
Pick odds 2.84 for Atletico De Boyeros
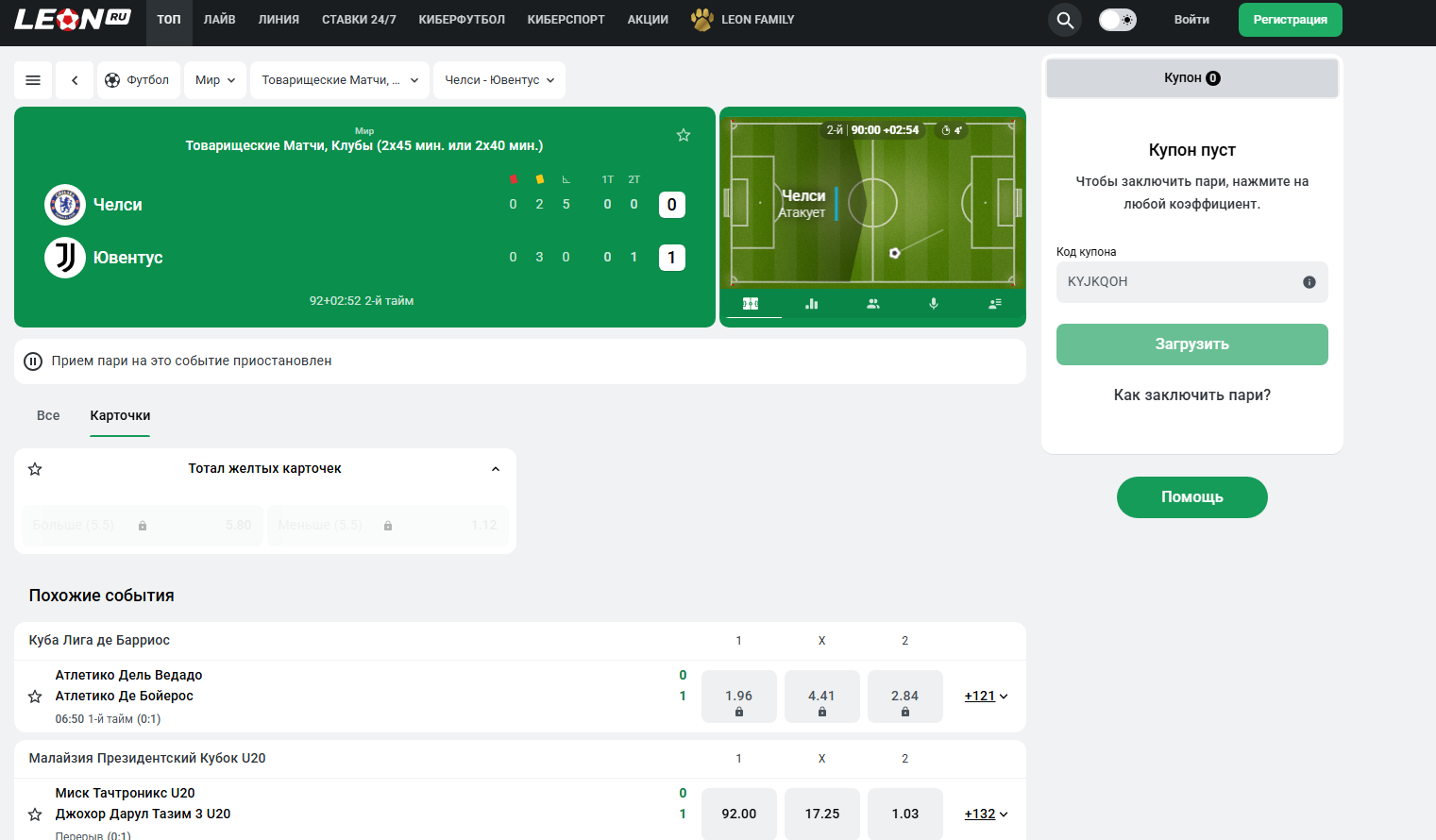(x=905, y=697)
